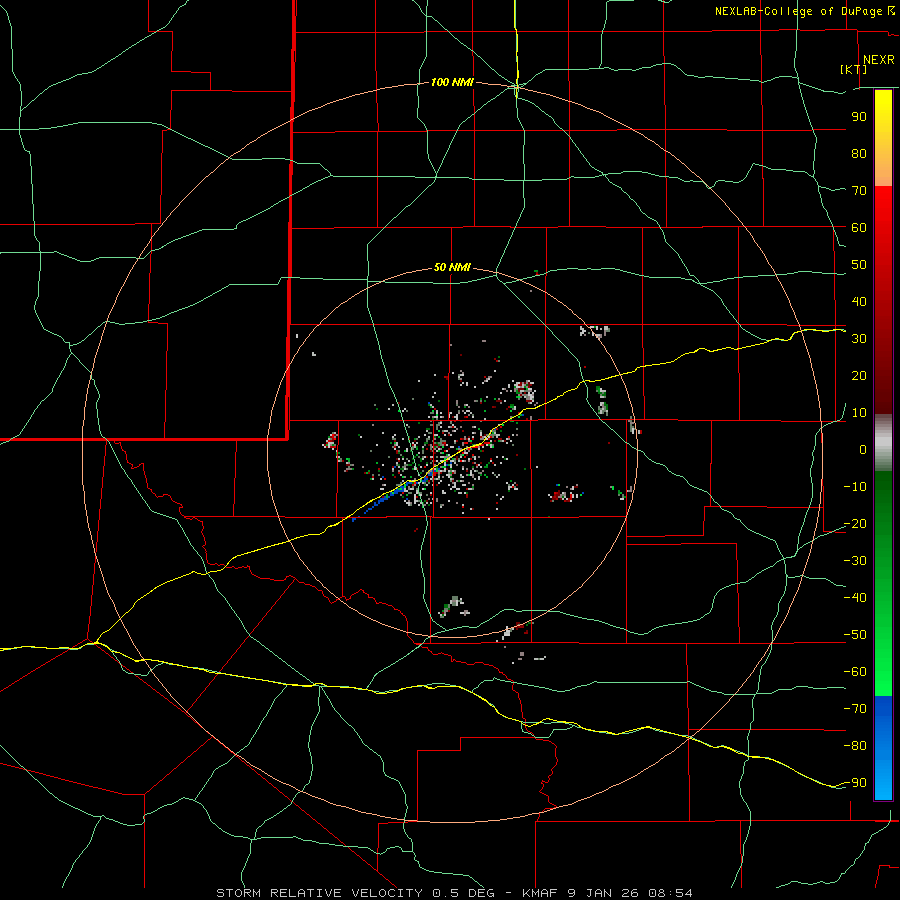Click the legend value 10
The width and height of the screenshot is (900, 900).
pos(859,413)
